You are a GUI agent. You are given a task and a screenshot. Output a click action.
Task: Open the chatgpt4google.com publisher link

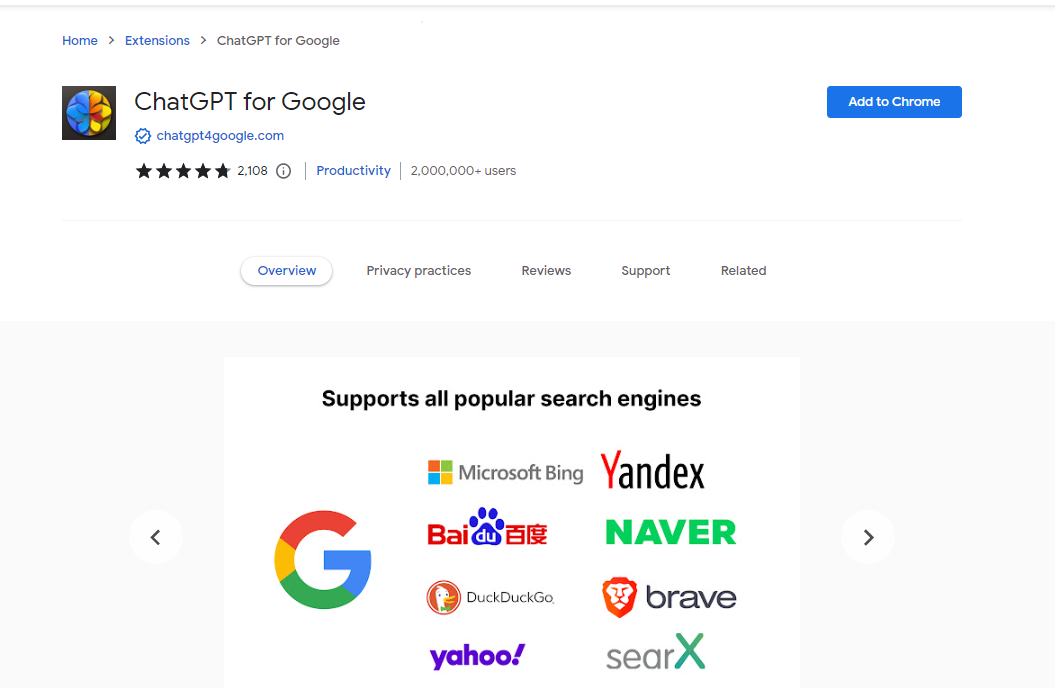[220, 136]
